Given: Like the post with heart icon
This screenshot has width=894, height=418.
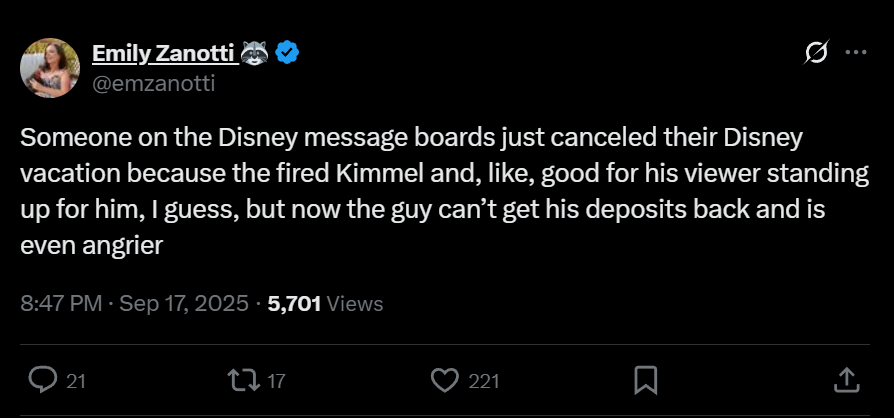Looking at the screenshot, I should pos(445,380).
